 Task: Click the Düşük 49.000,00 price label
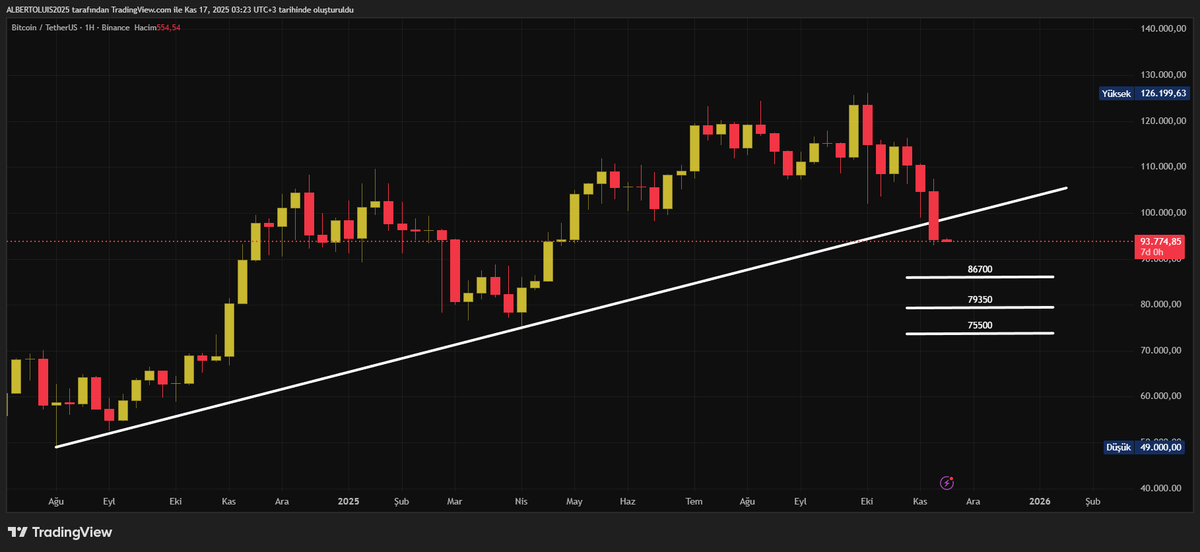coord(1144,448)
